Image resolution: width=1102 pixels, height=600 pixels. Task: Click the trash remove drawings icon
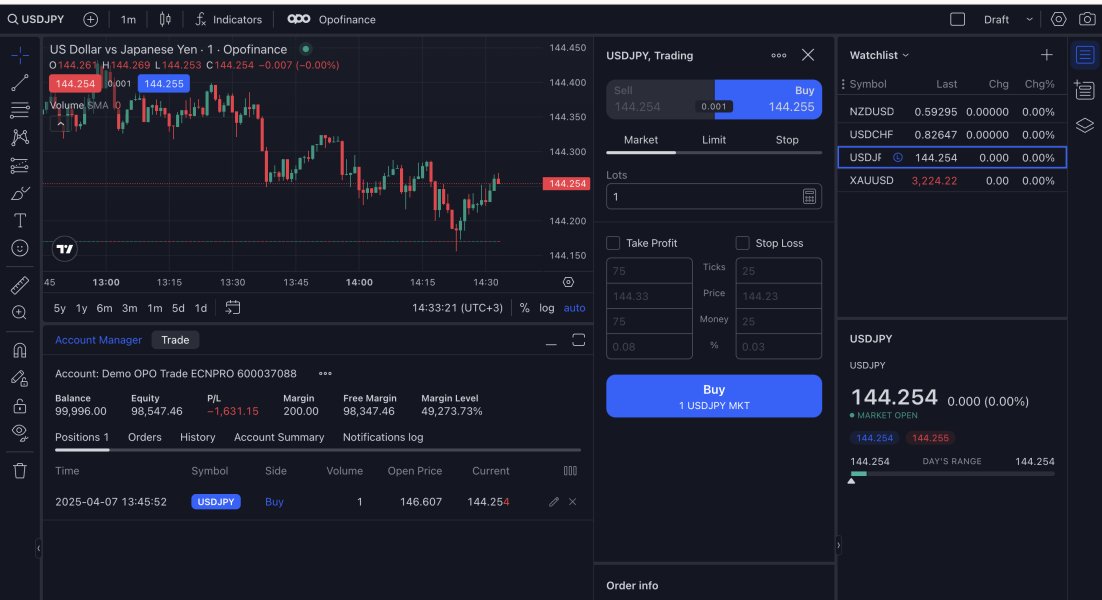point(20,470)
